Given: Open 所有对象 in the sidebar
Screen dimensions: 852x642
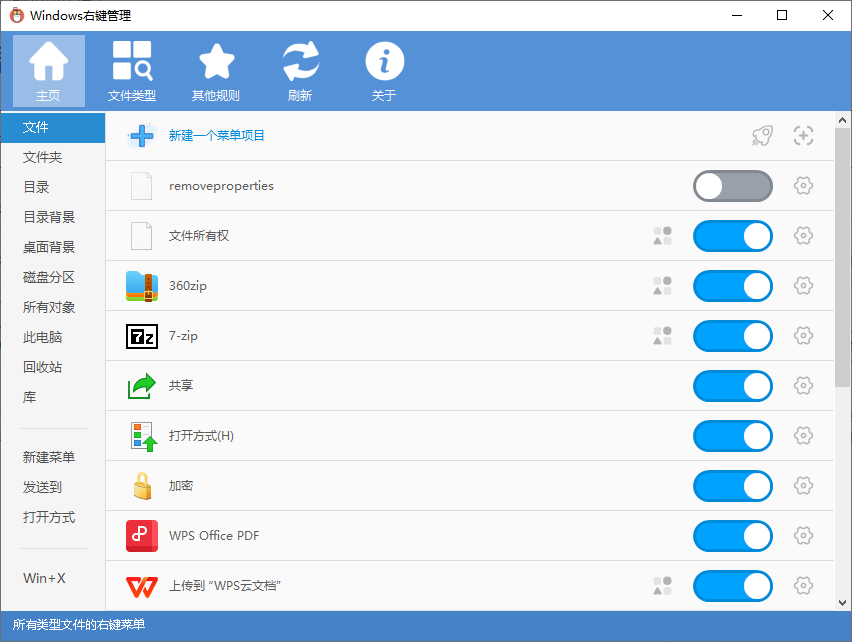Looking at the screenshot, I should pyautogui.click(x=53, y=307).
